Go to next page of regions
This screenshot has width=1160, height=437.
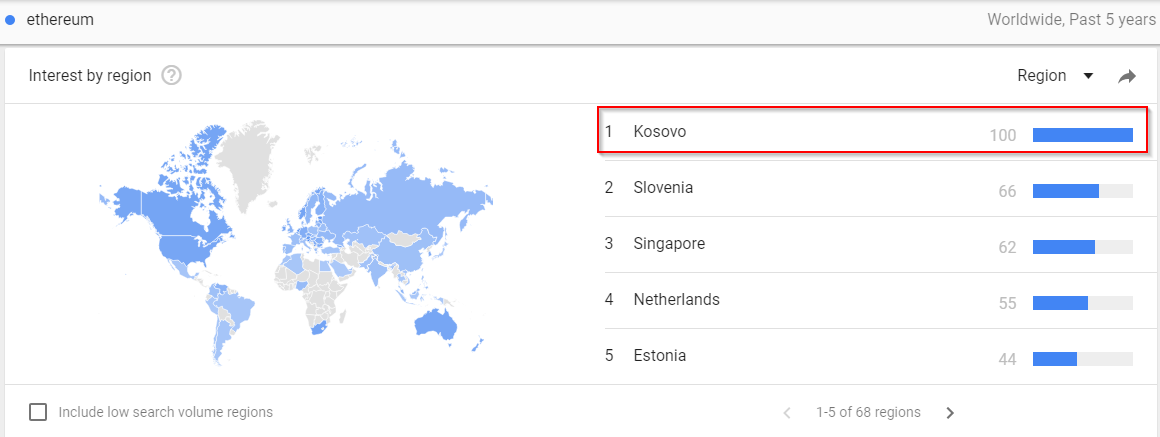click(x=951, y=413)
